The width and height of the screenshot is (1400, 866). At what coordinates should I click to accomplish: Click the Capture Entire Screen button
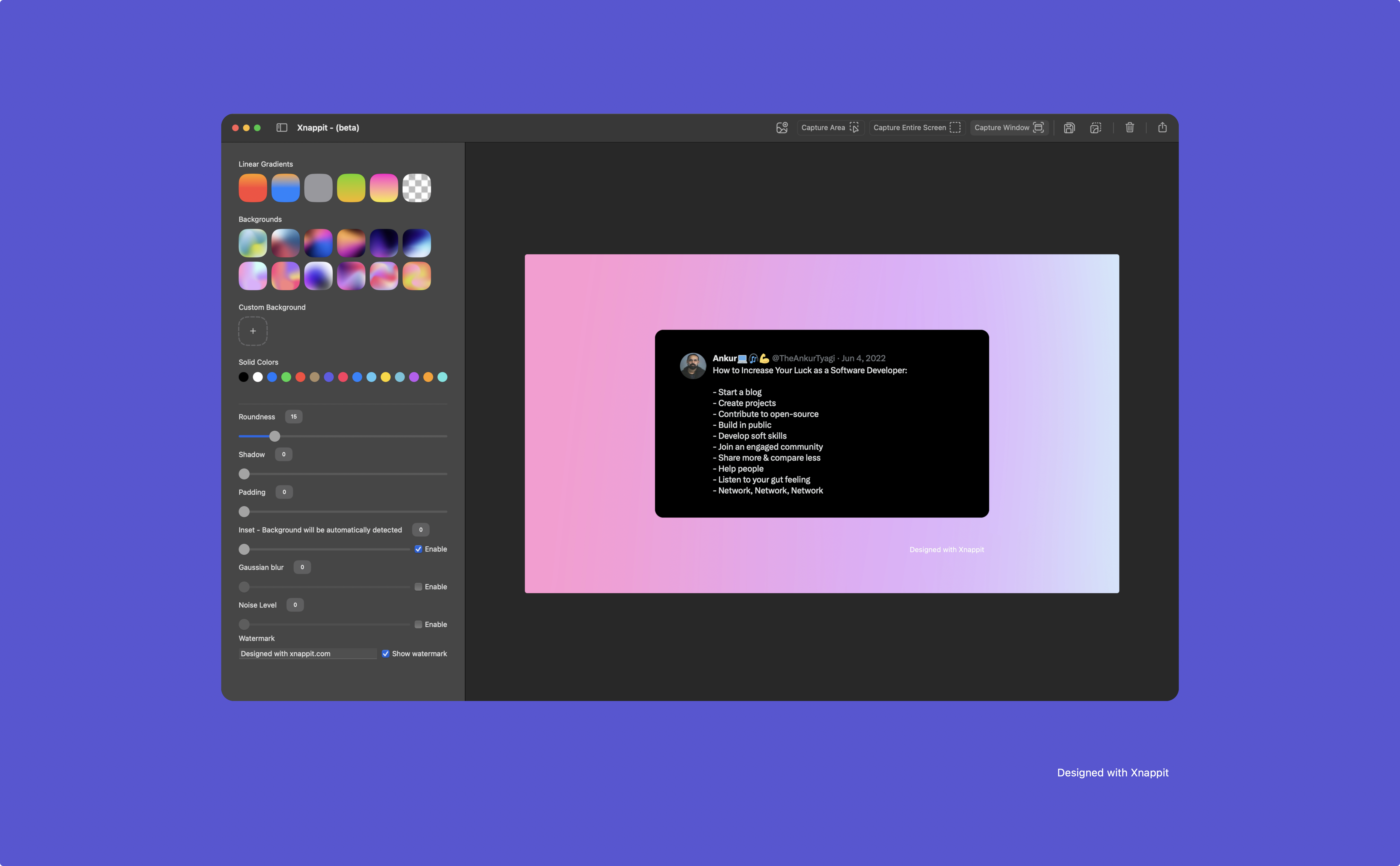(x=916, y=128)
